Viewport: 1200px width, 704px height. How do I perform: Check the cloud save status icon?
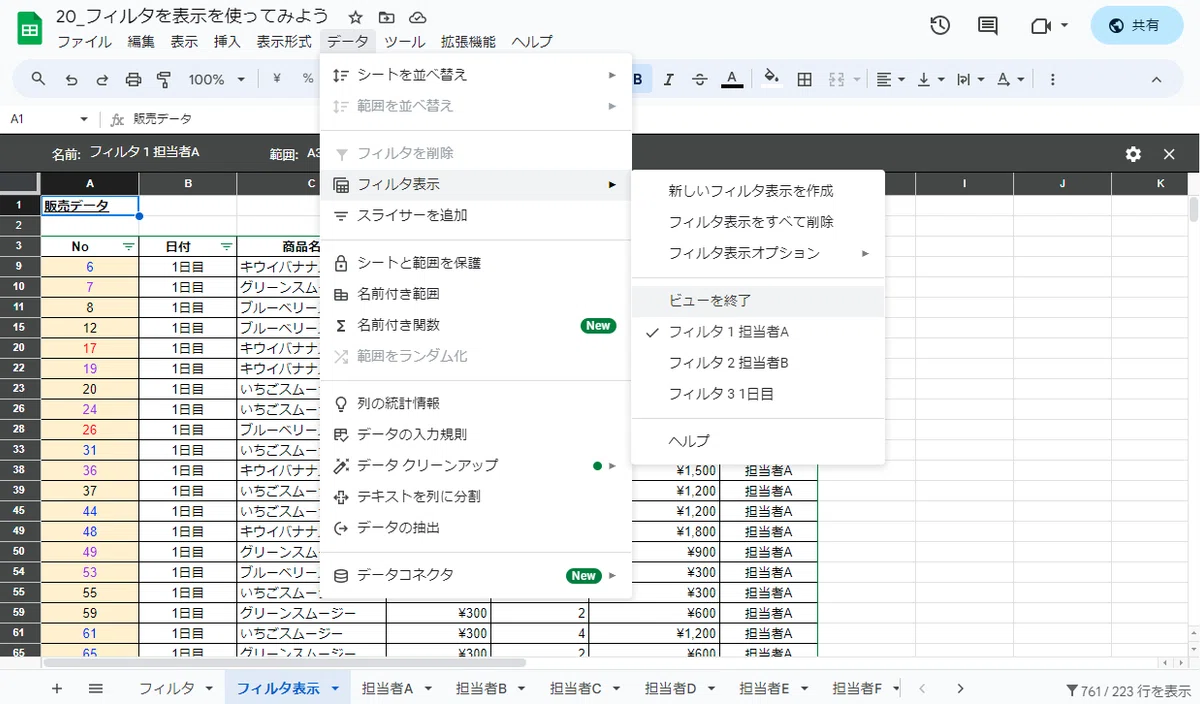point(418,18)
